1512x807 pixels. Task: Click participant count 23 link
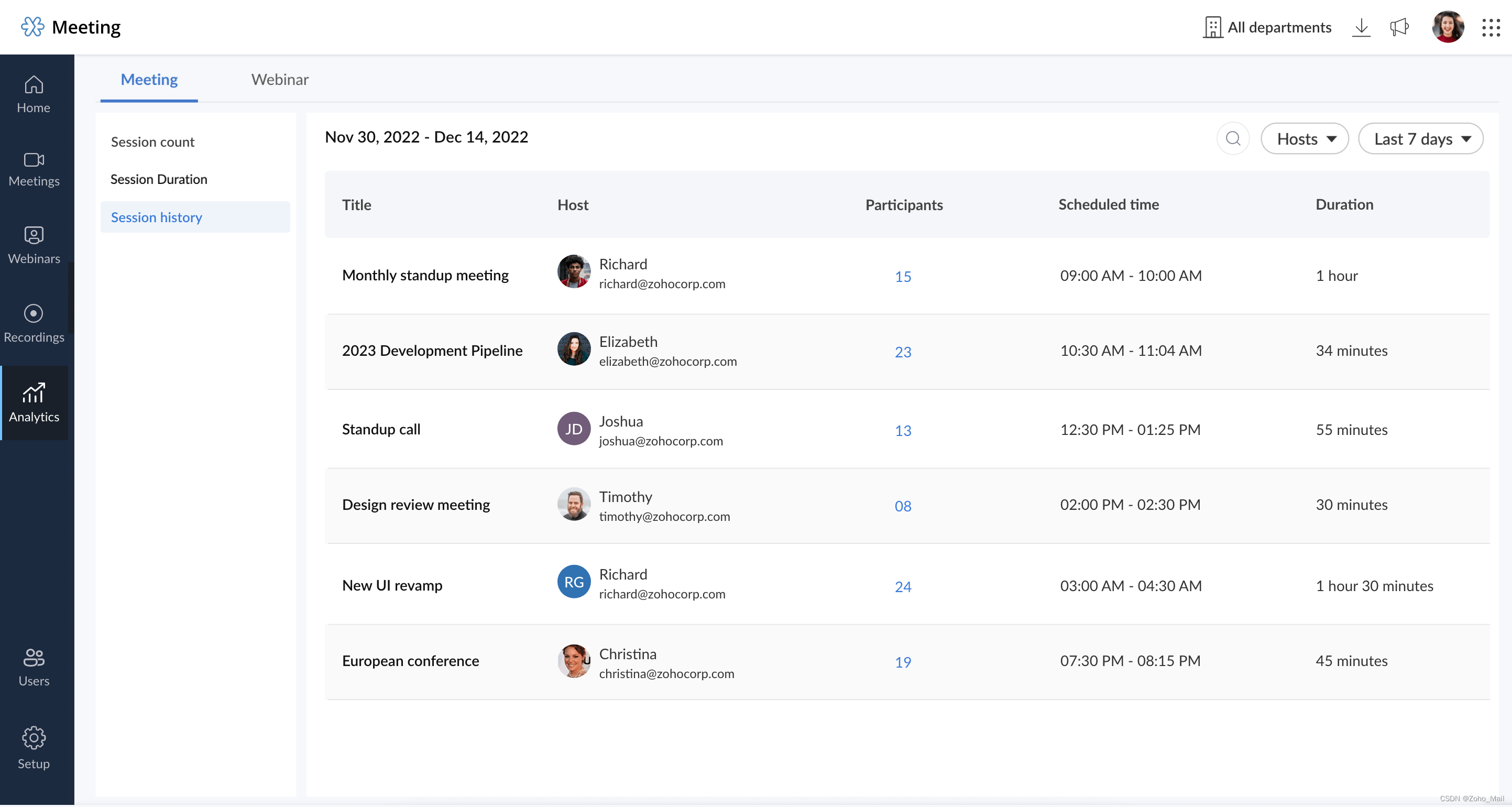pyautogui.click(x=902, y=352)
